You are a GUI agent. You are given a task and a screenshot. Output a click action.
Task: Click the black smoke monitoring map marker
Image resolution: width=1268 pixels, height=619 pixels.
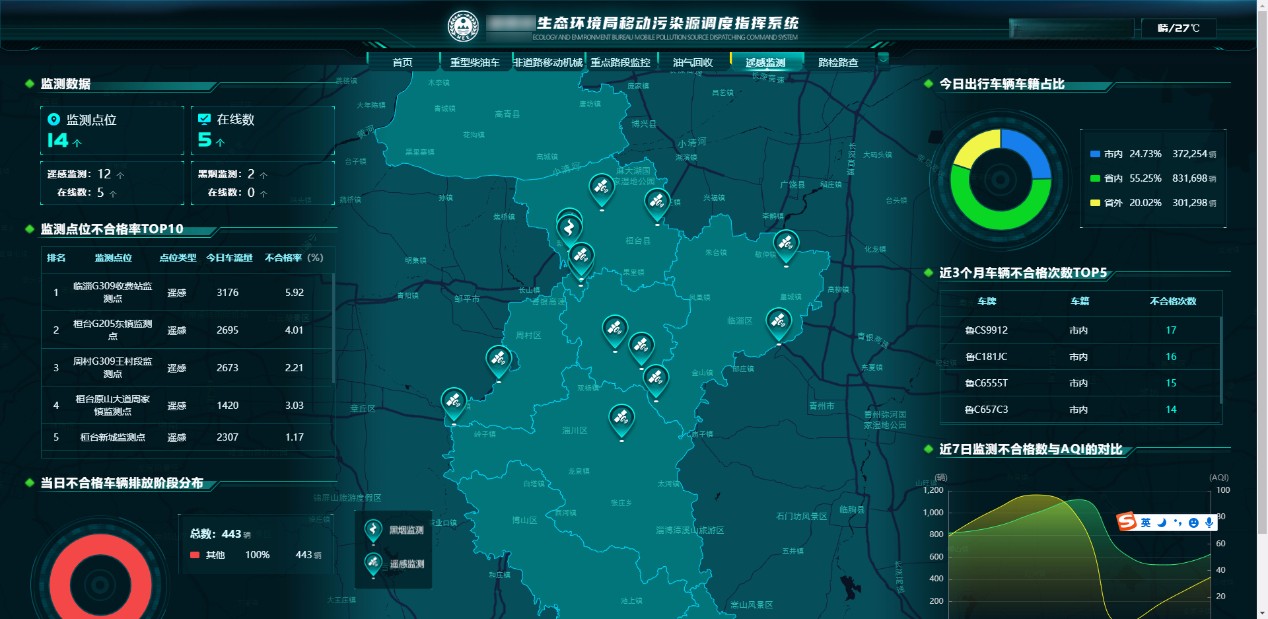569,227
